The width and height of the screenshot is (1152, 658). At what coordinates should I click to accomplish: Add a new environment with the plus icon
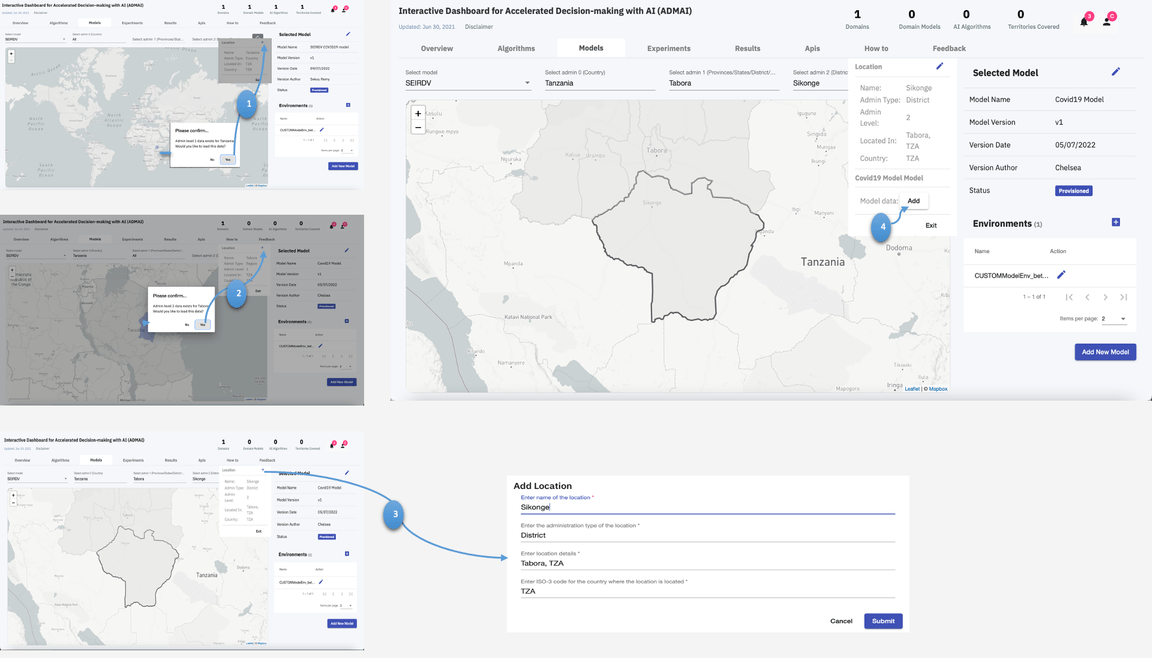tap(1116, 222)
